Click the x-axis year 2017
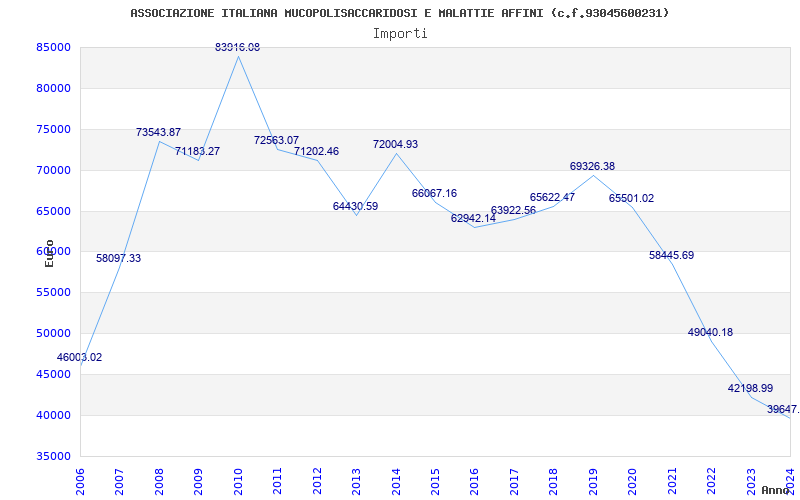This screenshot has height=500, width=800. (x=514, y=481)
